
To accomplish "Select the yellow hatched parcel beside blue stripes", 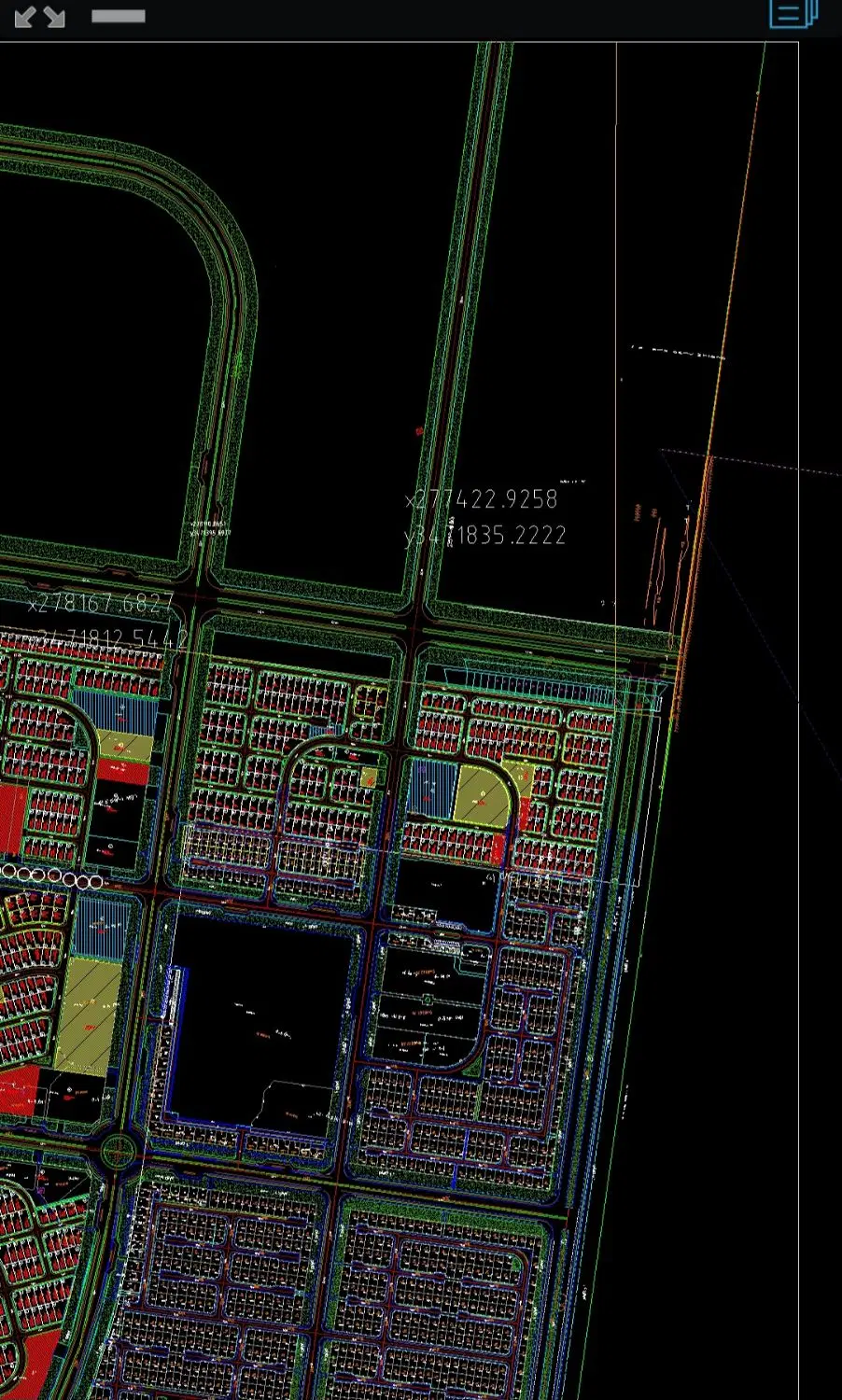I will pyautogui.click(x=483, y=795).
